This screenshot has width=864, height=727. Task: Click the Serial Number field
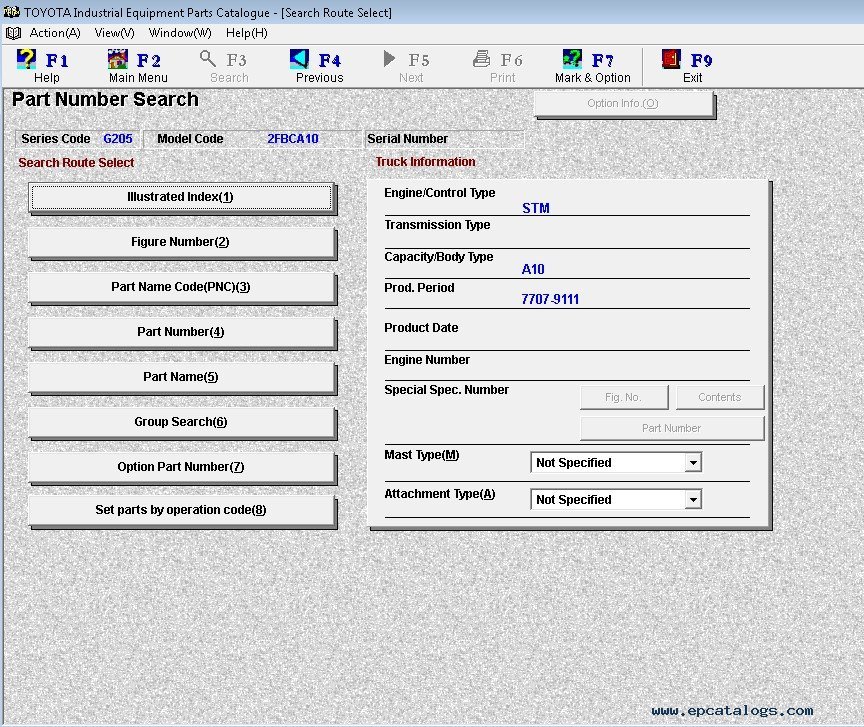pos(444,139)
